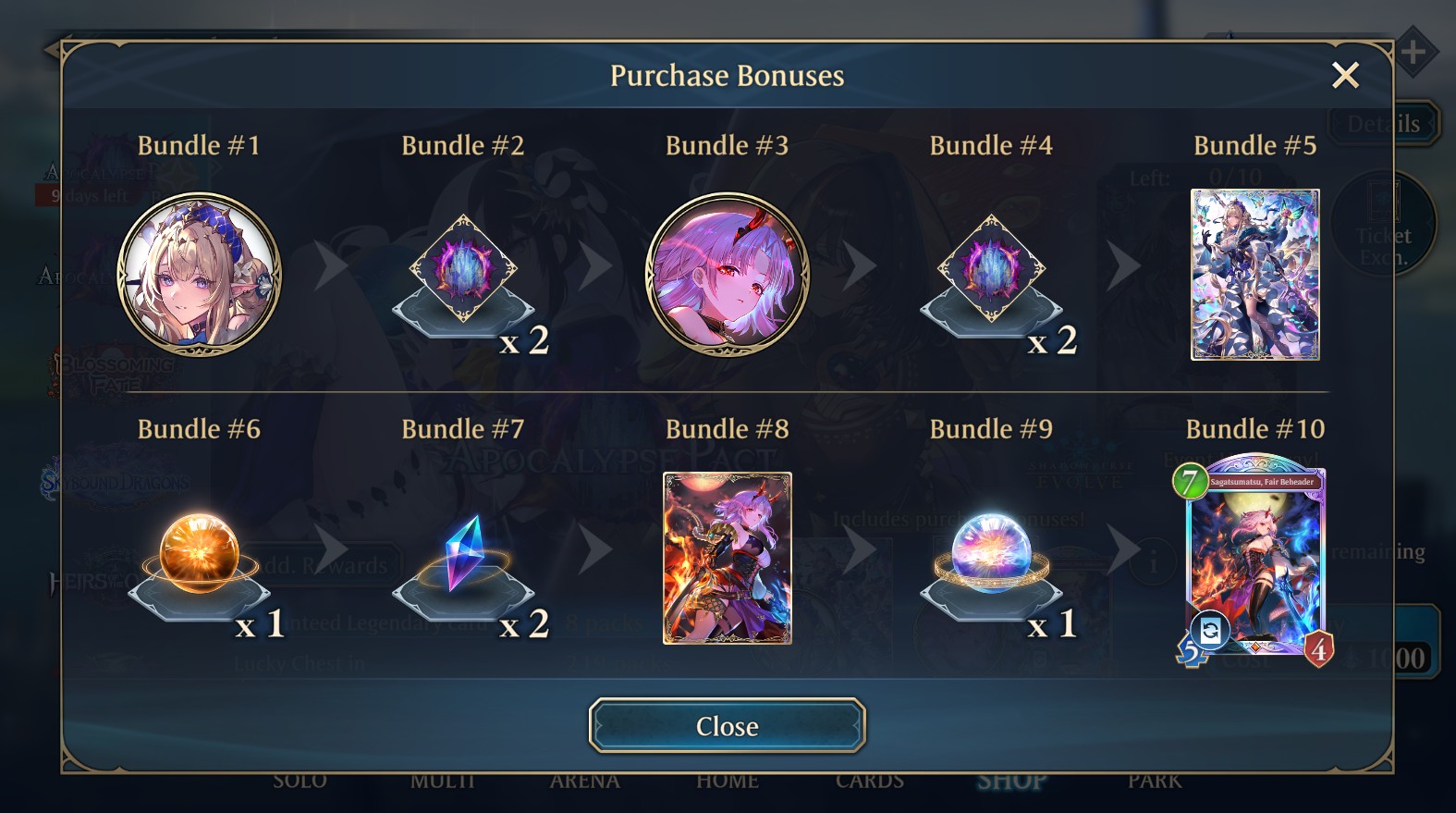Tap the purple seer's globe in Bundle #2

pos(463,269)
